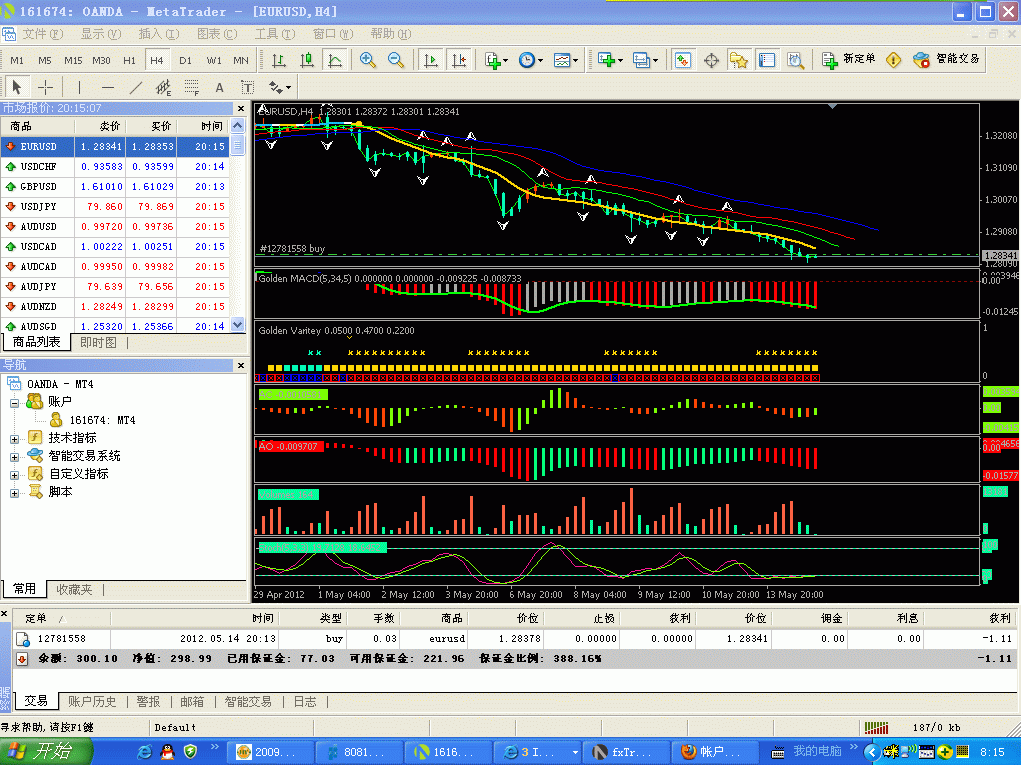This screenshot has width=1021, height=765.
Task: Toggle the chart shift button
Action: tap(459, 60)
